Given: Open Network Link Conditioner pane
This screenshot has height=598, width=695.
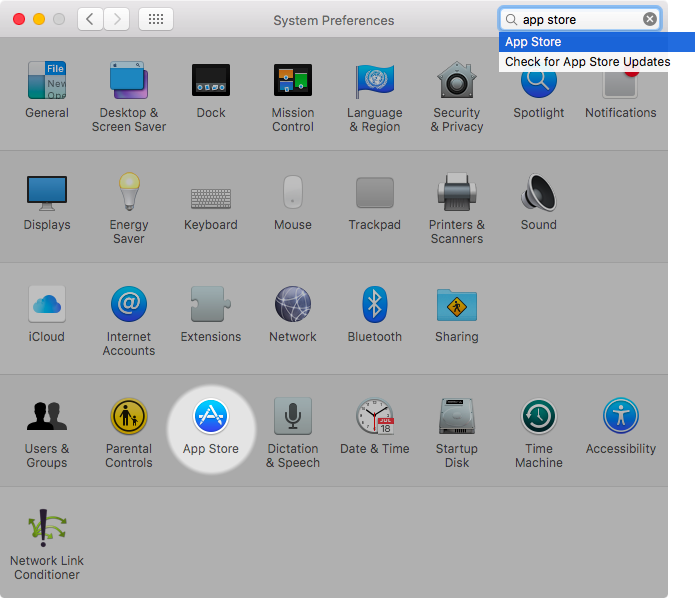Looking at the screenshot, I should point(47,545).
